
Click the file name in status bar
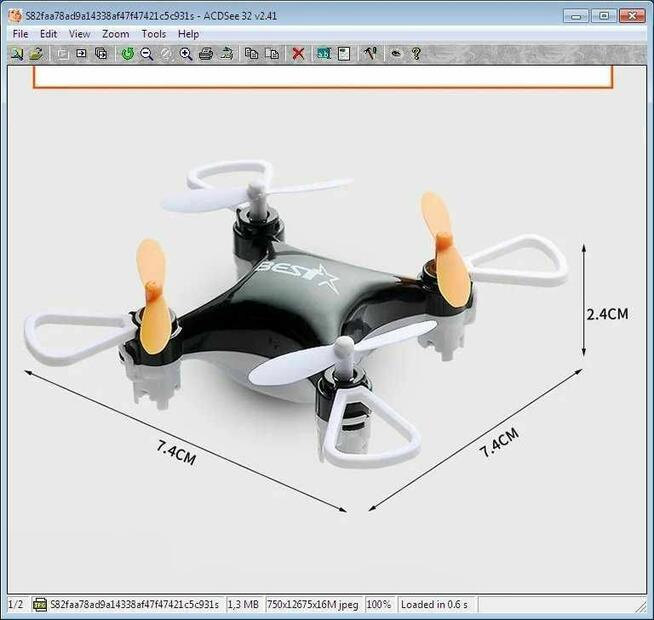(134, 605)
